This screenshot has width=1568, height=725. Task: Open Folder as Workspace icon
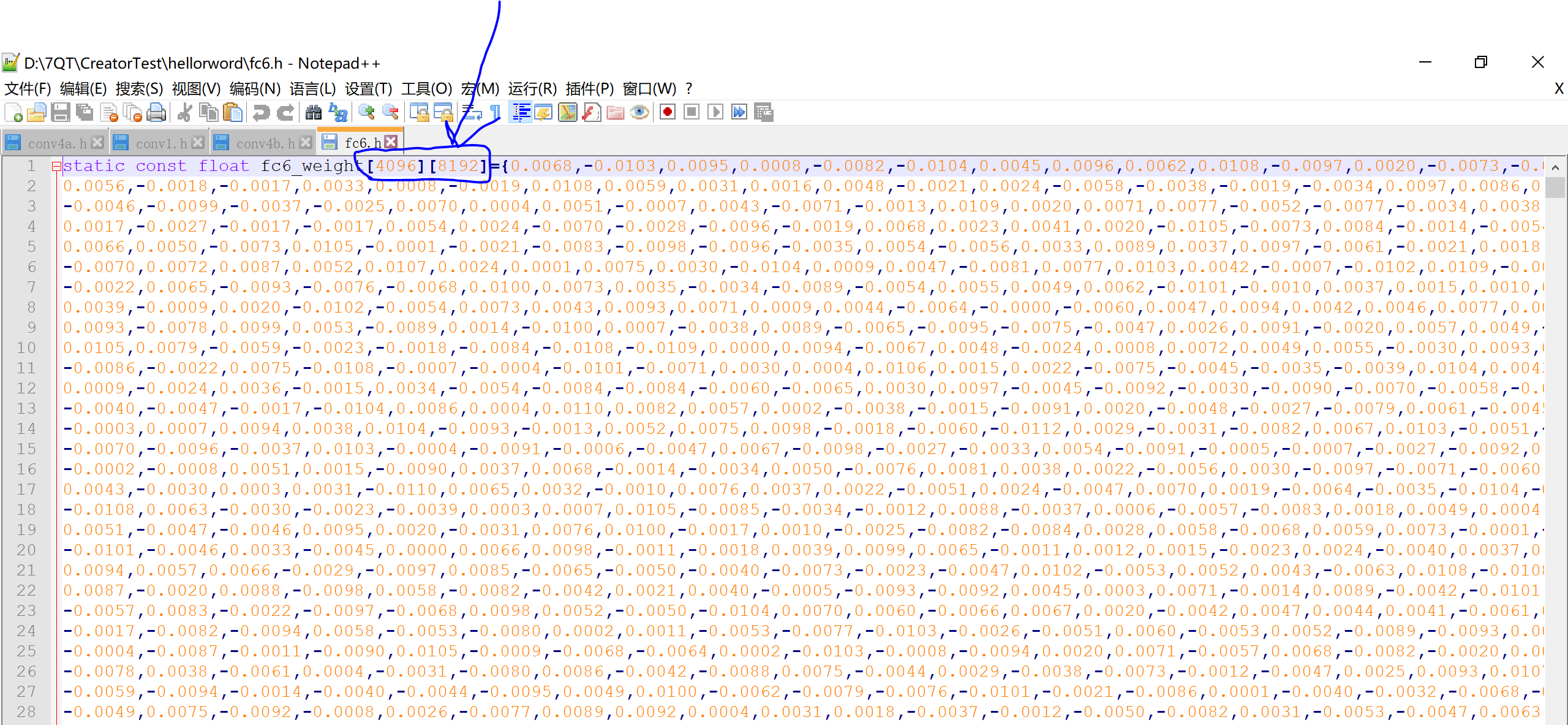click(x=616, y=113)
